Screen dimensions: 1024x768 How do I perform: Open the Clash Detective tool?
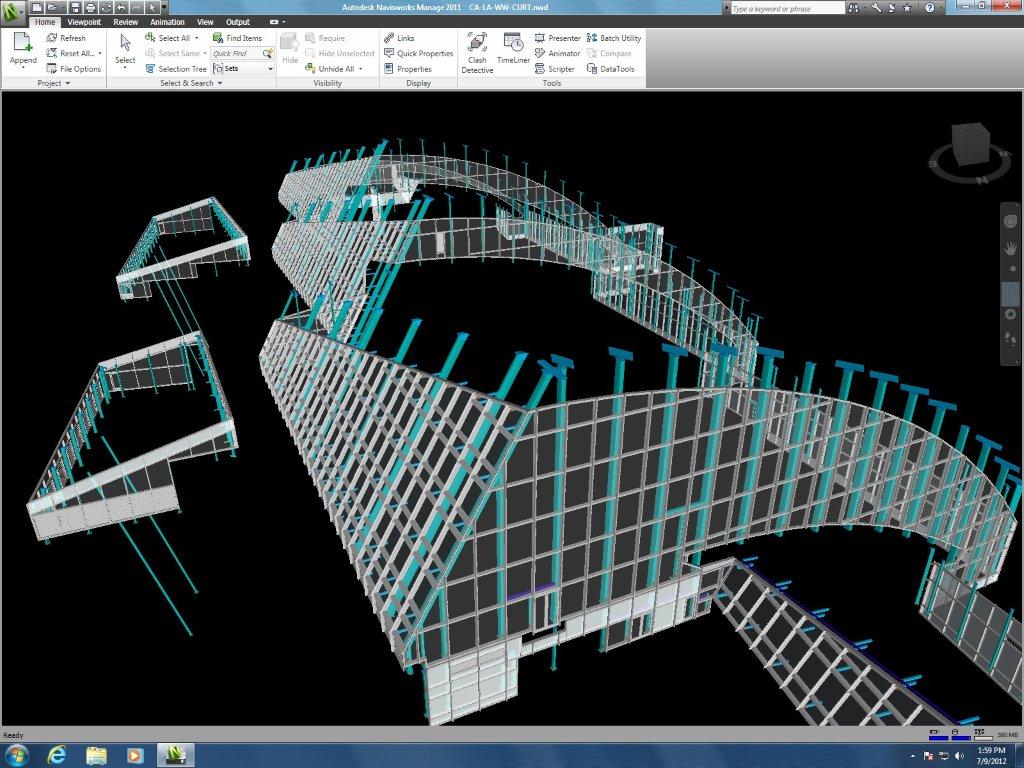477,52
